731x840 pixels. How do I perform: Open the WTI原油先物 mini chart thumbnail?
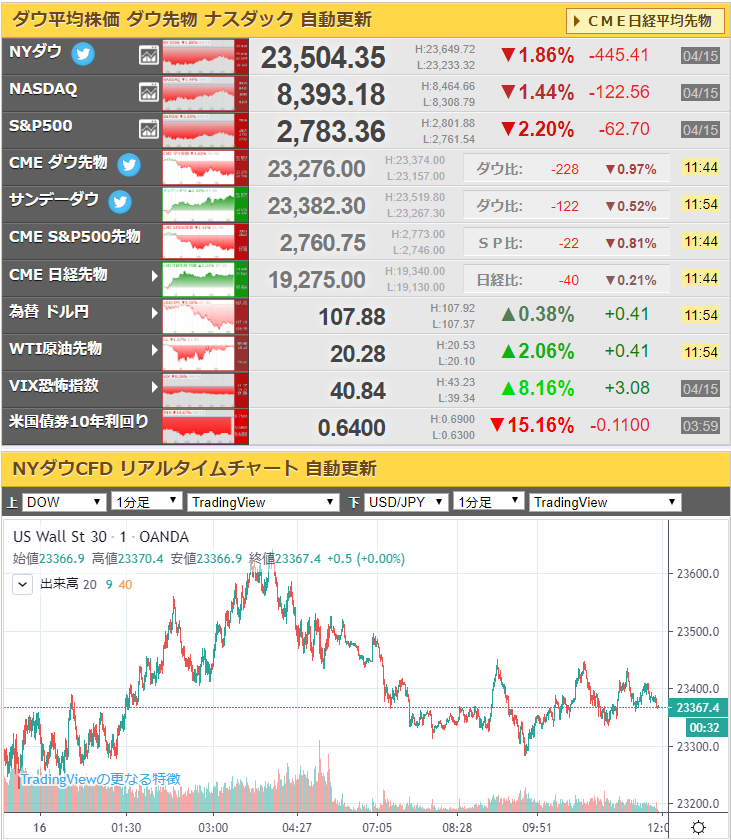pos(205,352)
